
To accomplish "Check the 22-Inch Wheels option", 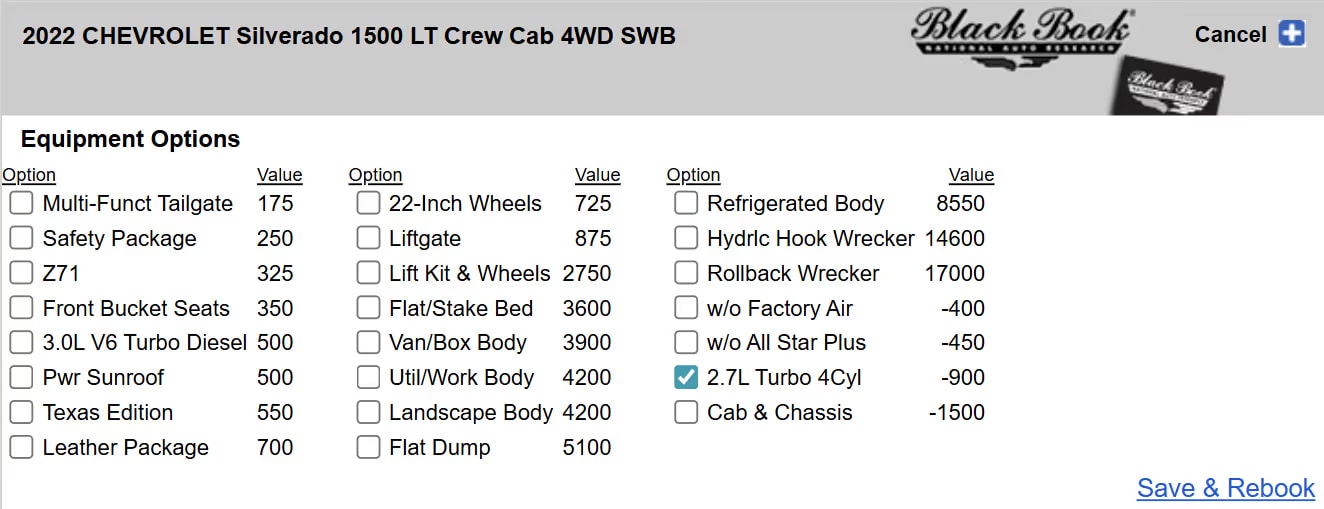I will coord(369,204).
